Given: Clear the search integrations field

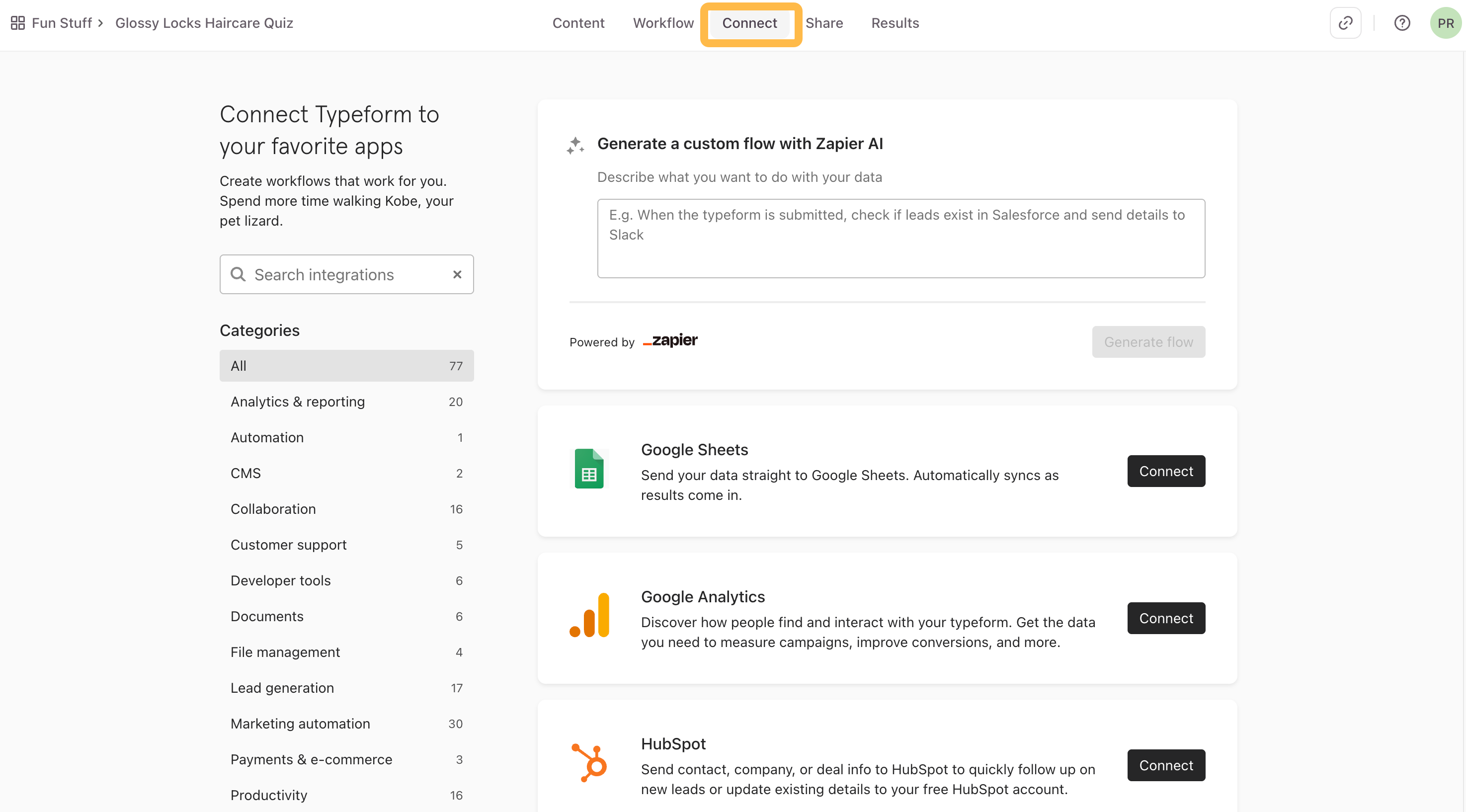Looking at the screenshot, I should (x=457, y=274).
